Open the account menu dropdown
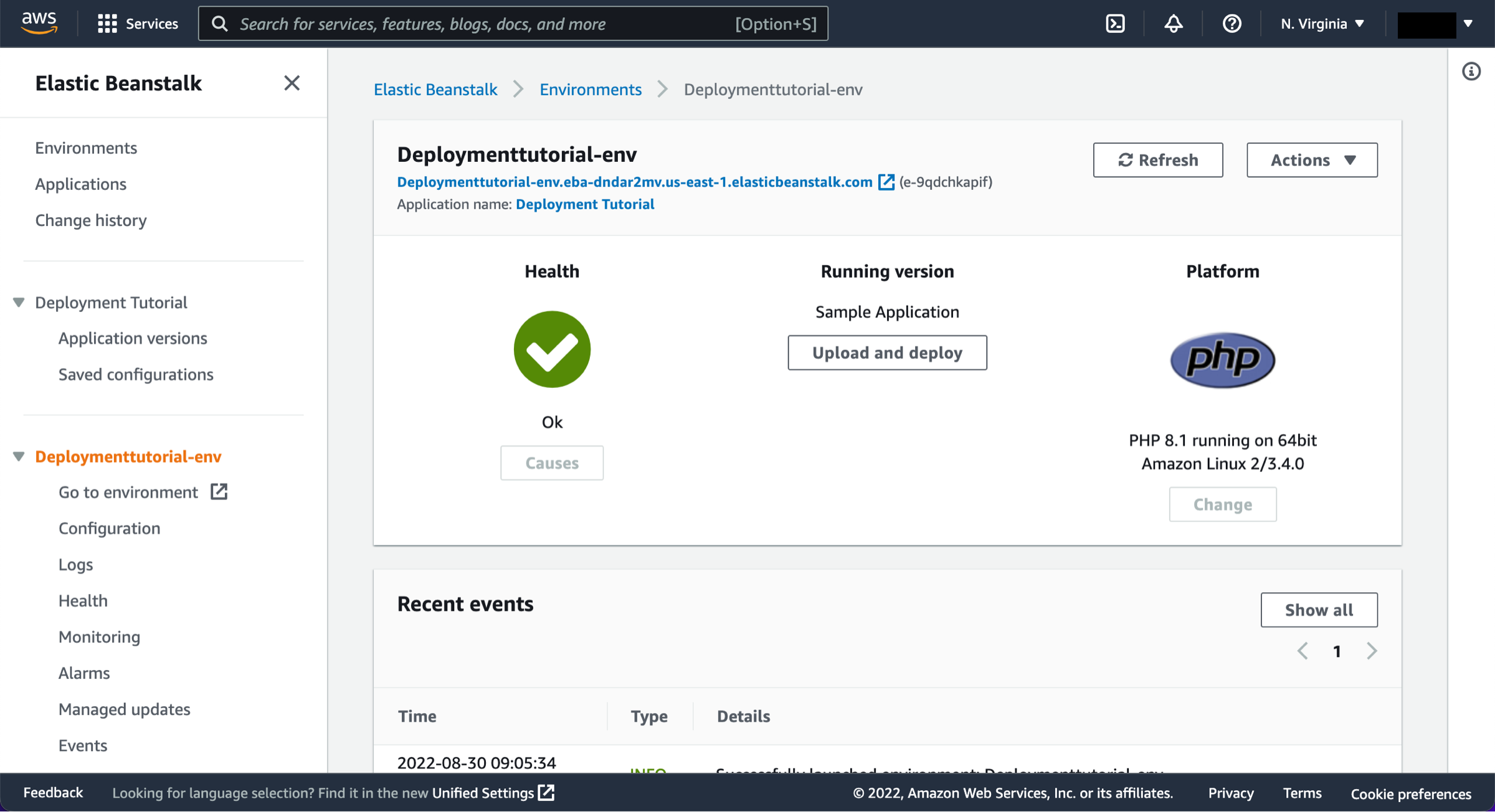Screen dimensions: 1495x812 (1435, 24)
